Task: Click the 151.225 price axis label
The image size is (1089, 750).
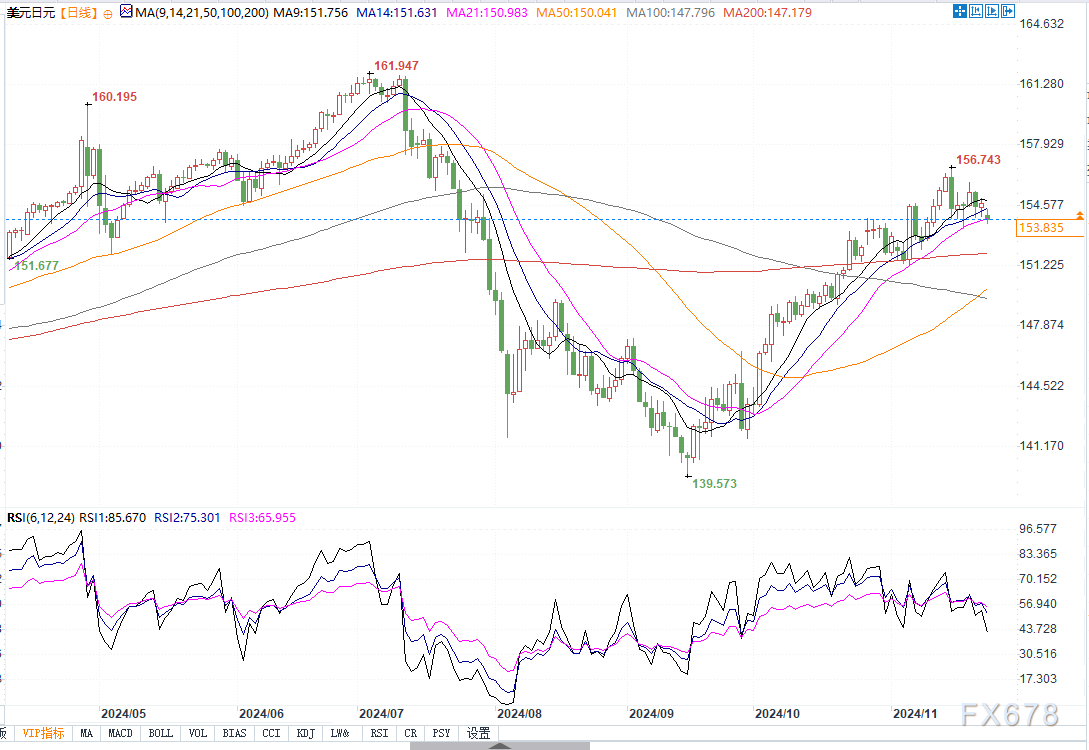Action: pyautogui.click(x=1041, y=265)
